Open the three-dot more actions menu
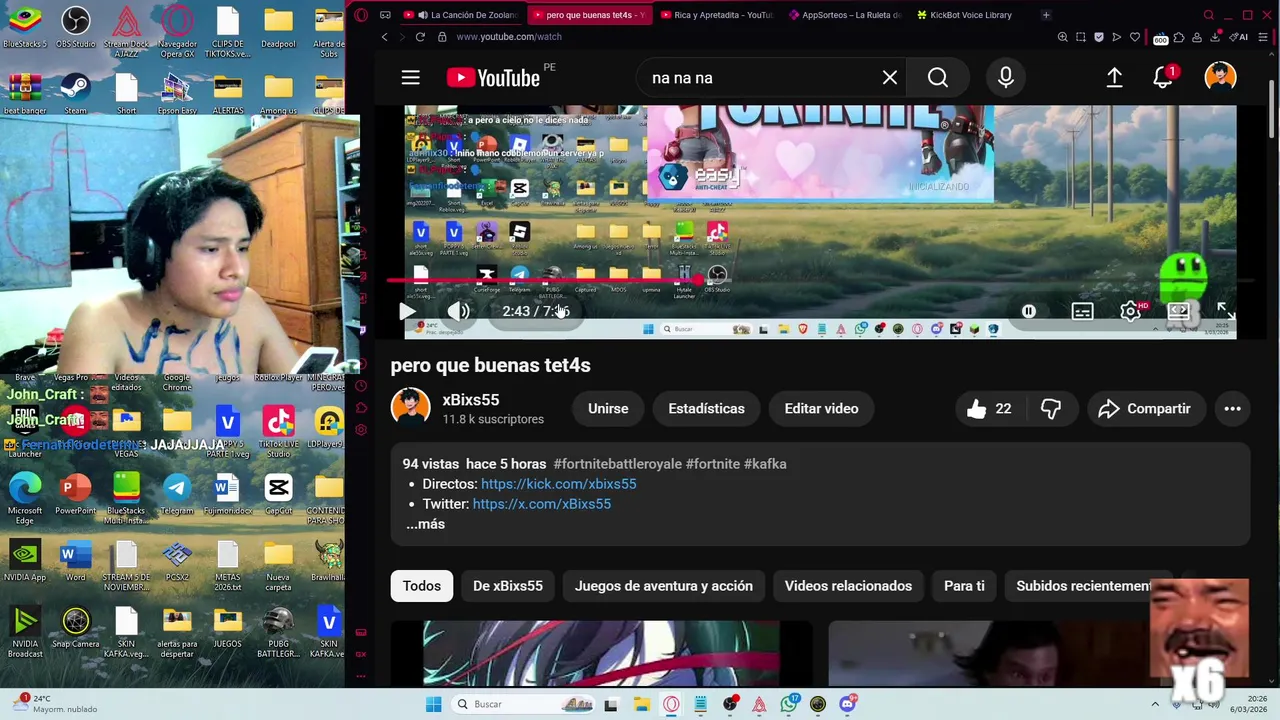 (x=1232, y=408)
